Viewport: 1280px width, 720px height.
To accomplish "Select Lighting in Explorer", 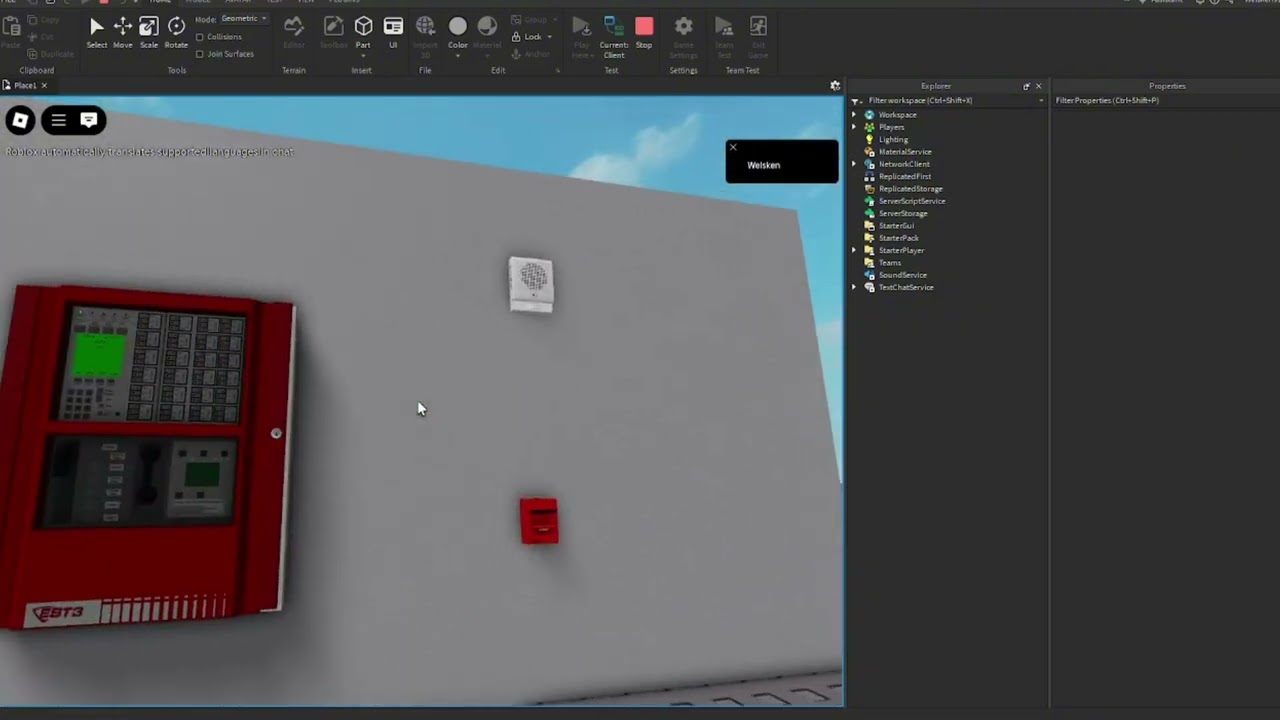I will (x=893, y=140).
